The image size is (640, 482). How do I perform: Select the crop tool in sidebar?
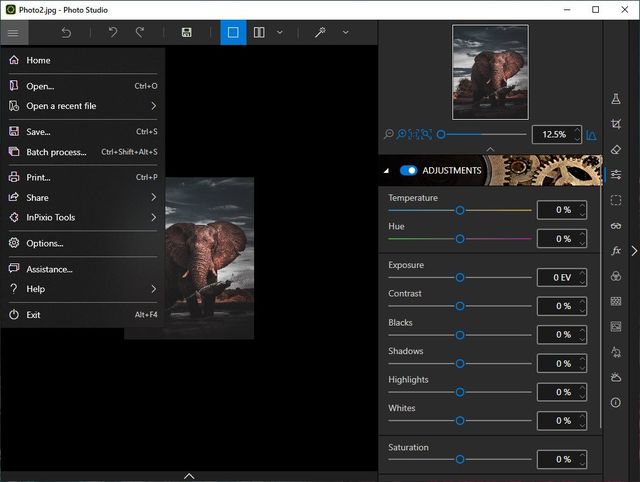coord(616,124)
